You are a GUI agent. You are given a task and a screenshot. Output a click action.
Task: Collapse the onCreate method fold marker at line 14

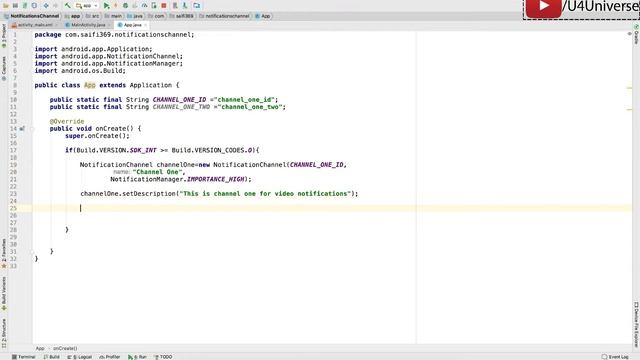pyautogui.click(x=32, y=129)
